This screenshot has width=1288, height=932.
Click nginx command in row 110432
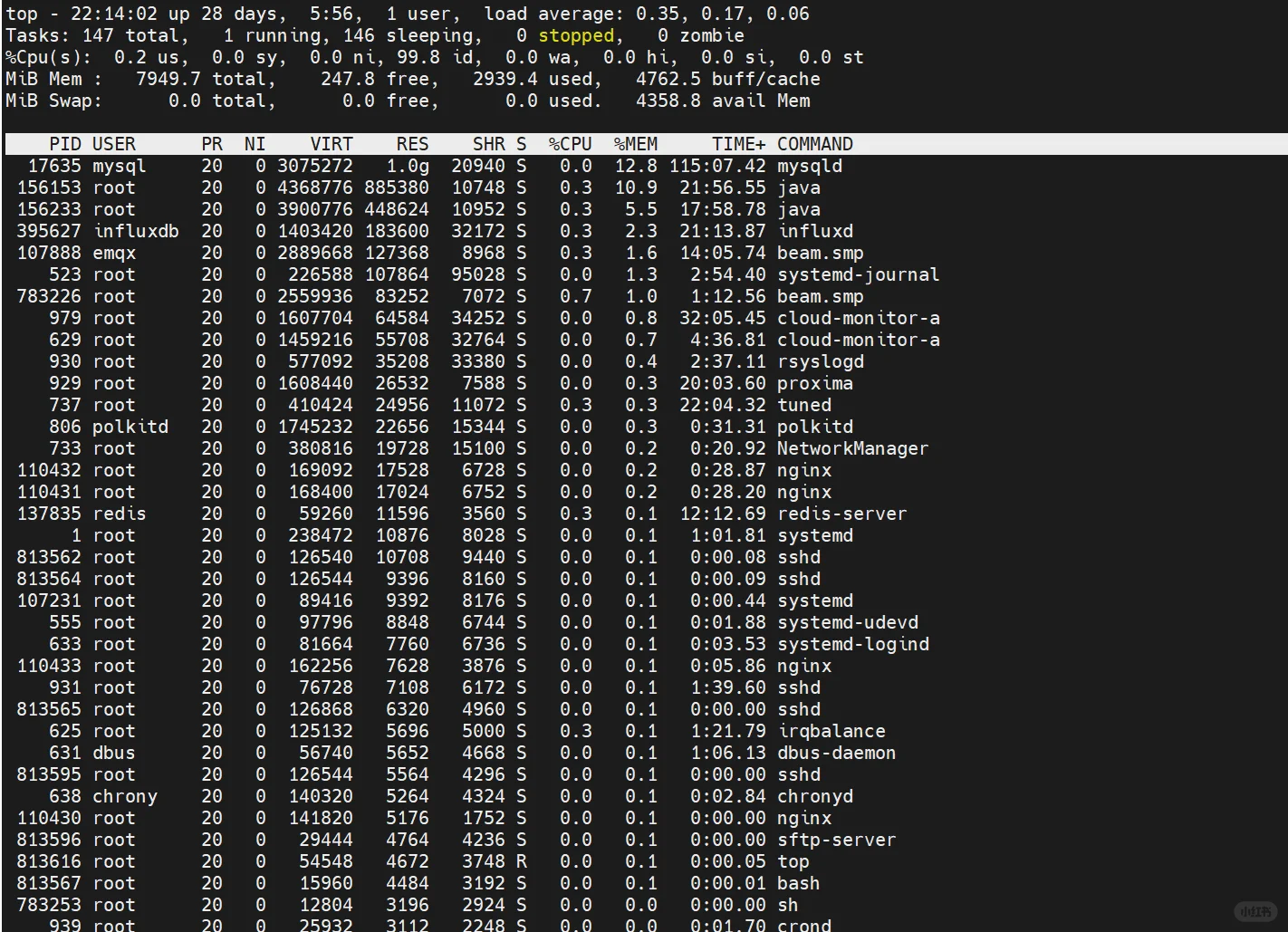click(804, 470)
